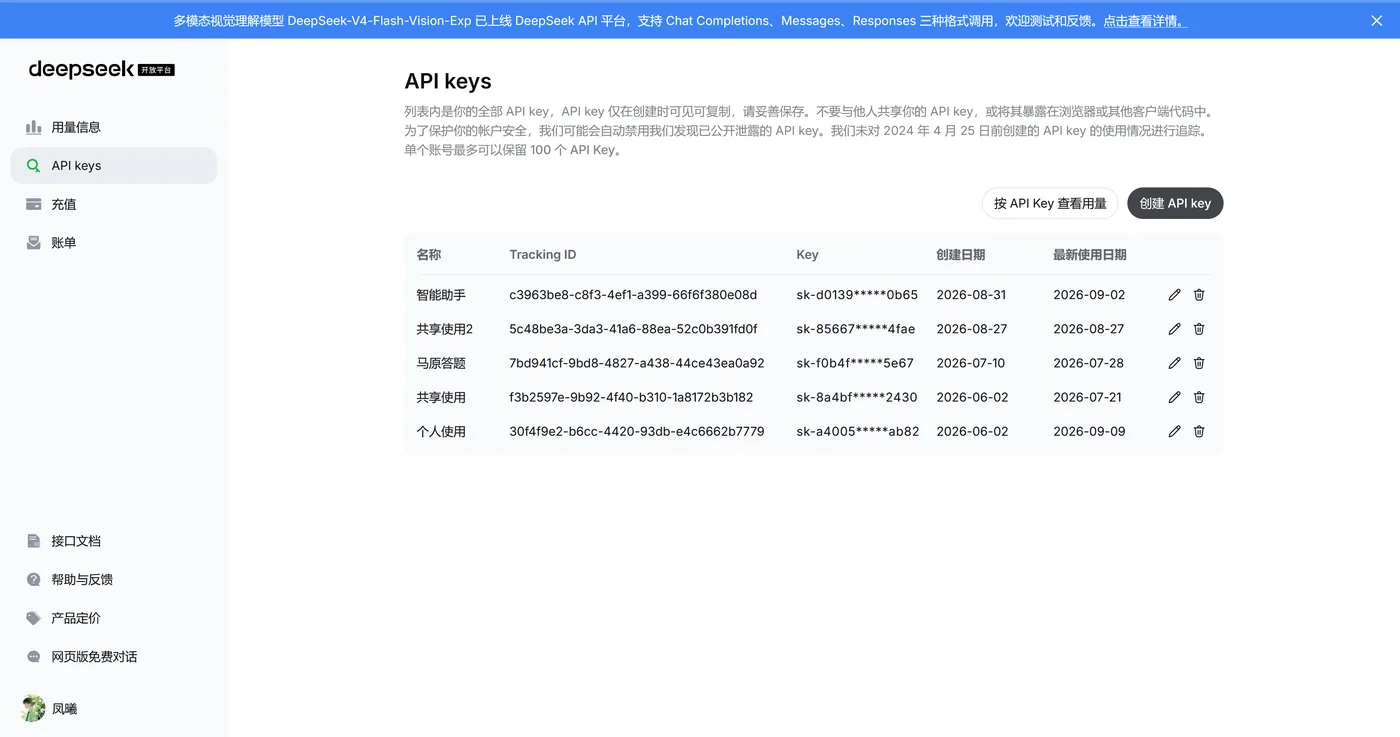Click last used date 2026-07-21

(1087, 397)
